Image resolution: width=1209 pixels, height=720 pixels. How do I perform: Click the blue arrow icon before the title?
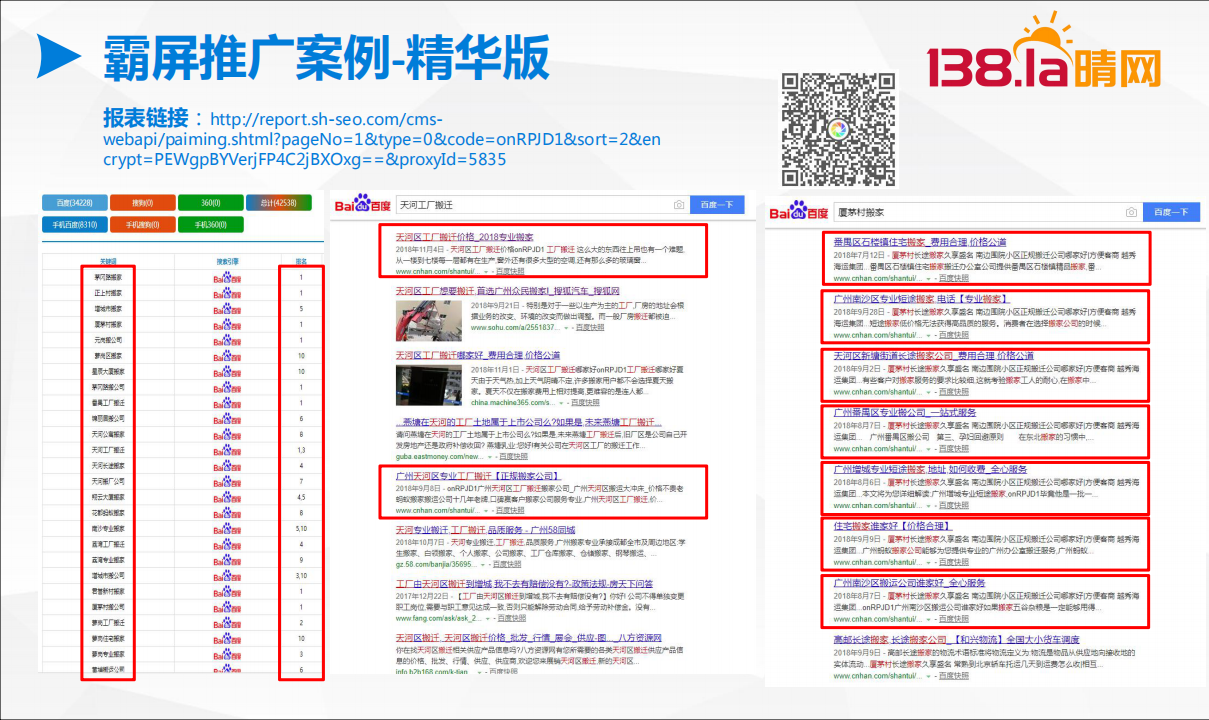59,55
